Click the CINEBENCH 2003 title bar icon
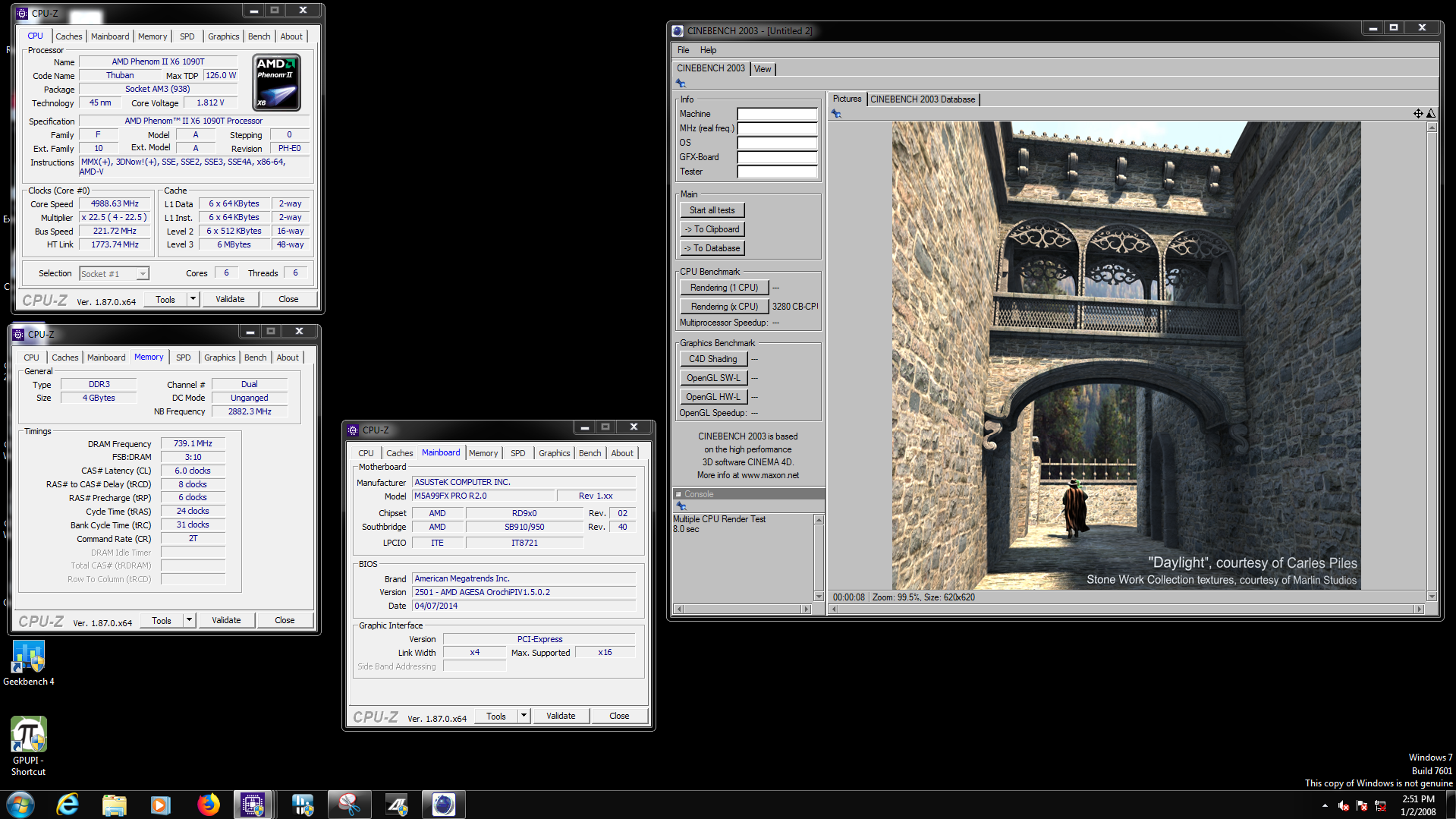Image resolution: width=1456 pixels, height=819 pixels. pyautogui.click(x=678, y=31)
